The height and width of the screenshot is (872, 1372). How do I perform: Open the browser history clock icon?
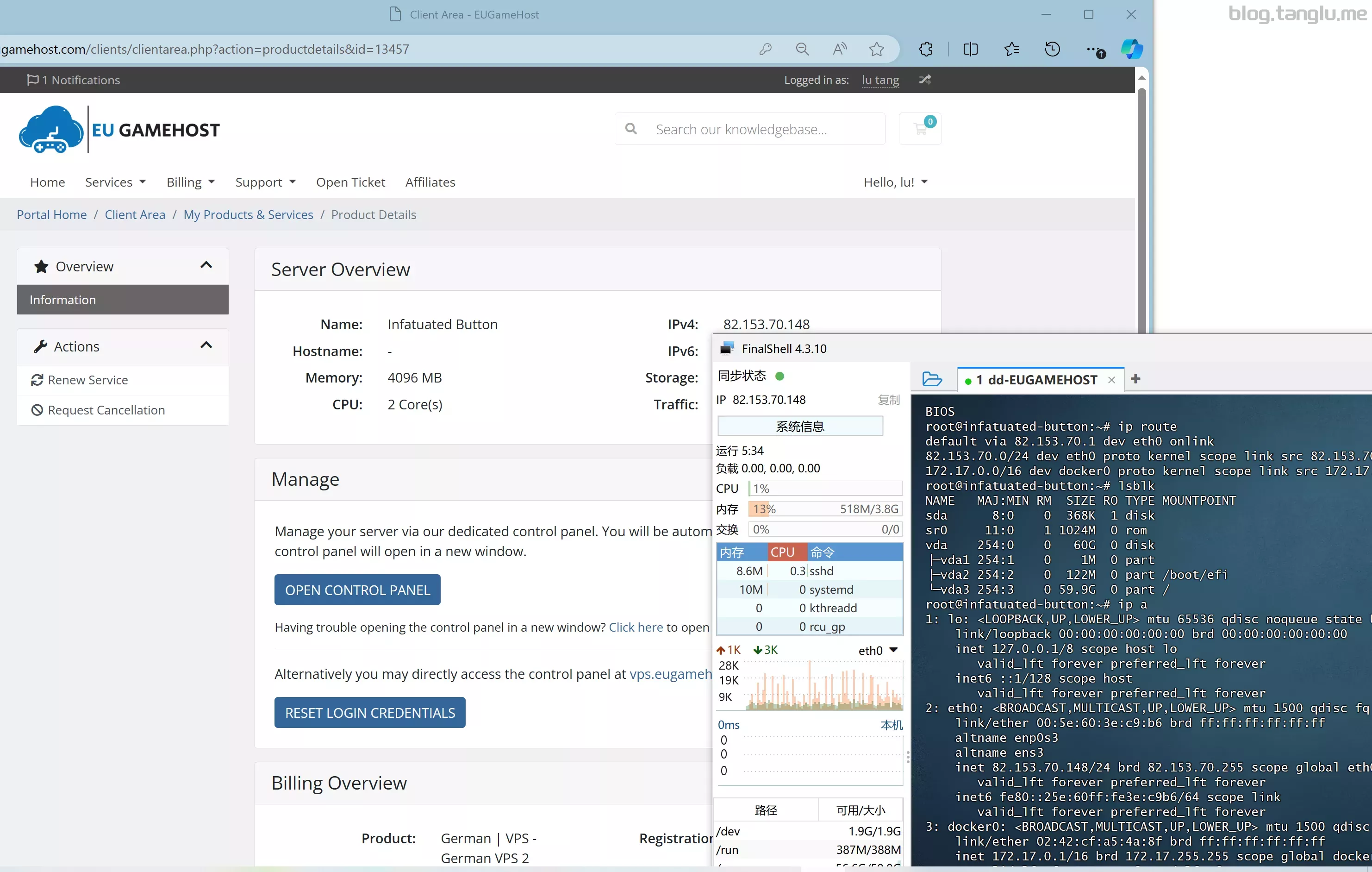(x=1052, y=50)
